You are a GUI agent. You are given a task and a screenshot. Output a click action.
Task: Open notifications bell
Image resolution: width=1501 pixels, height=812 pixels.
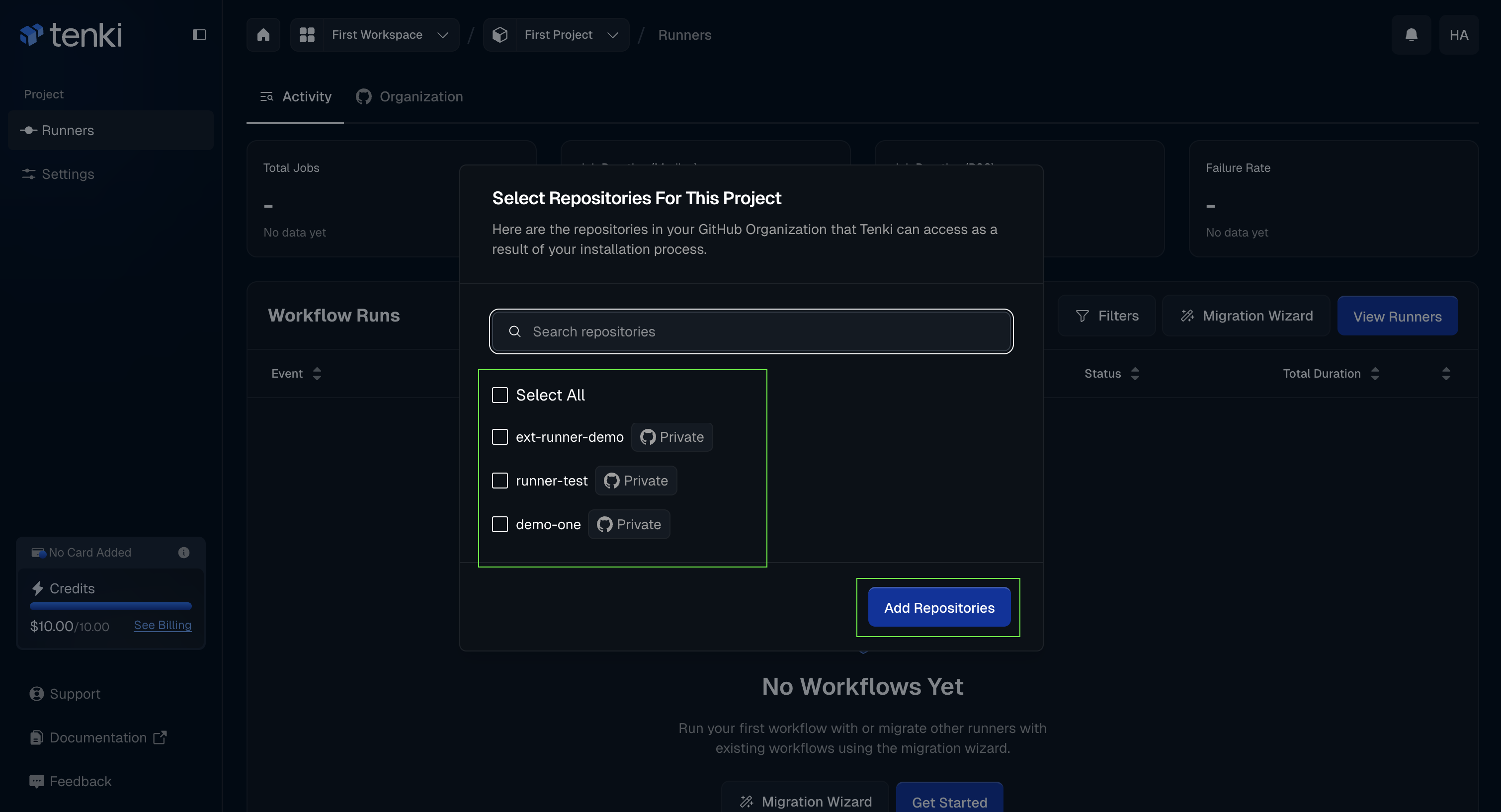pos(1411,35)
